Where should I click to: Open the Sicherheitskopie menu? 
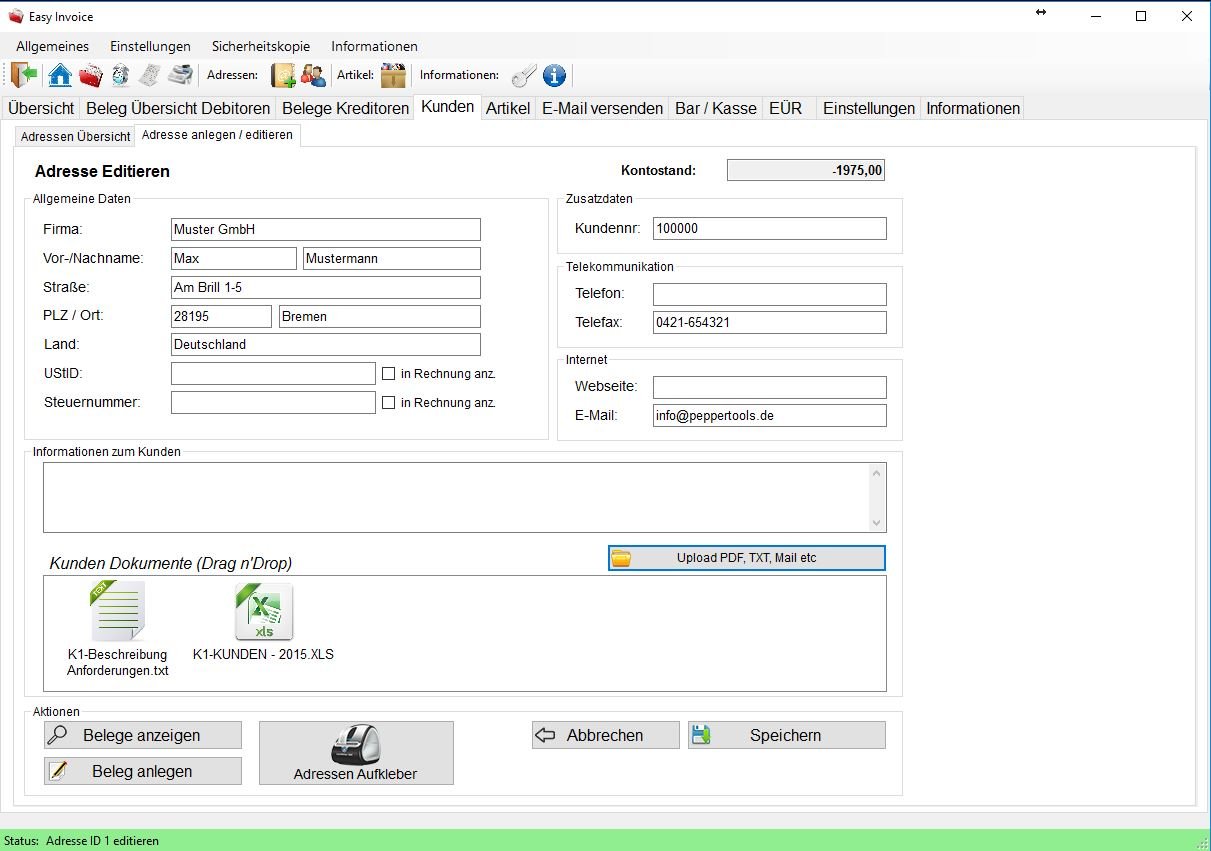point(260,46)
